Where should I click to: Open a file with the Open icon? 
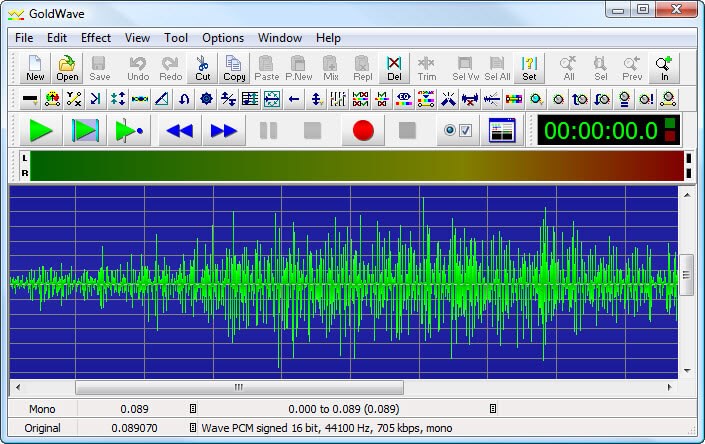67,67
